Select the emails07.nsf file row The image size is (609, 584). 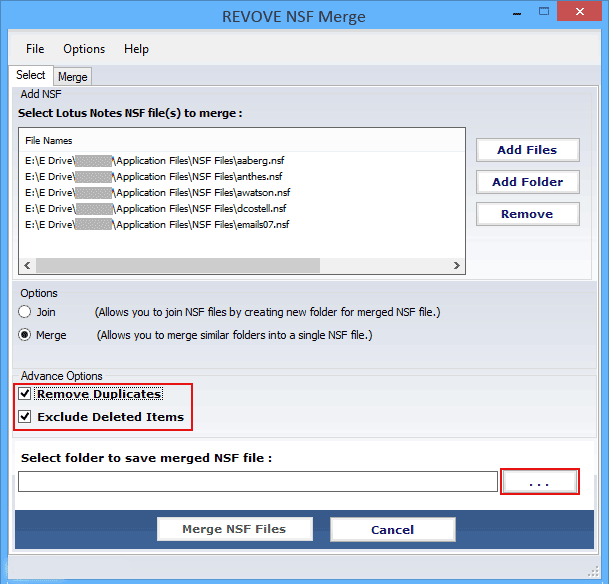[157, 224]
